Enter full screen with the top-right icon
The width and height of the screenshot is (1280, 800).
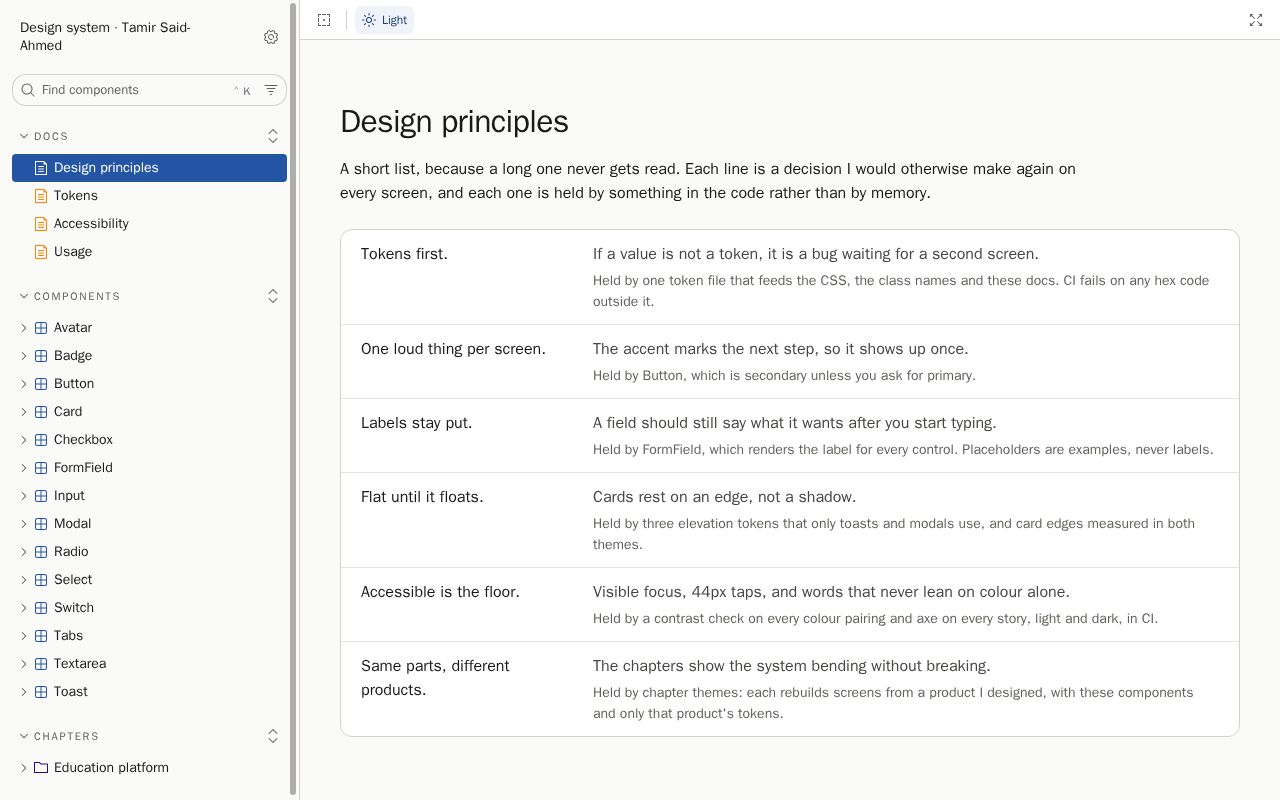pyautogui.click(x=1256, y=20)
